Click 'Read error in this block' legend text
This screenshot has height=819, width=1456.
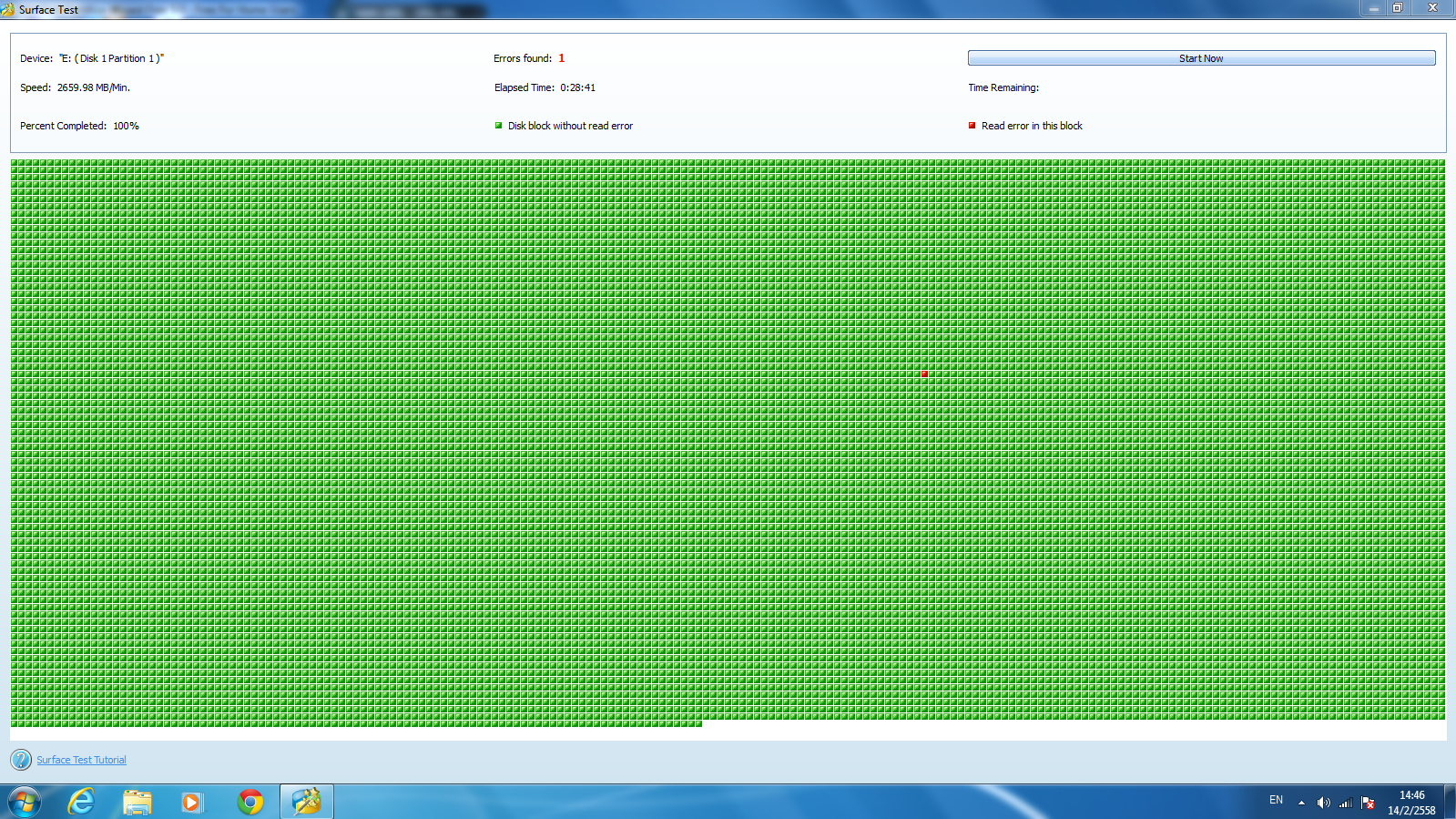click(1032, 126)
